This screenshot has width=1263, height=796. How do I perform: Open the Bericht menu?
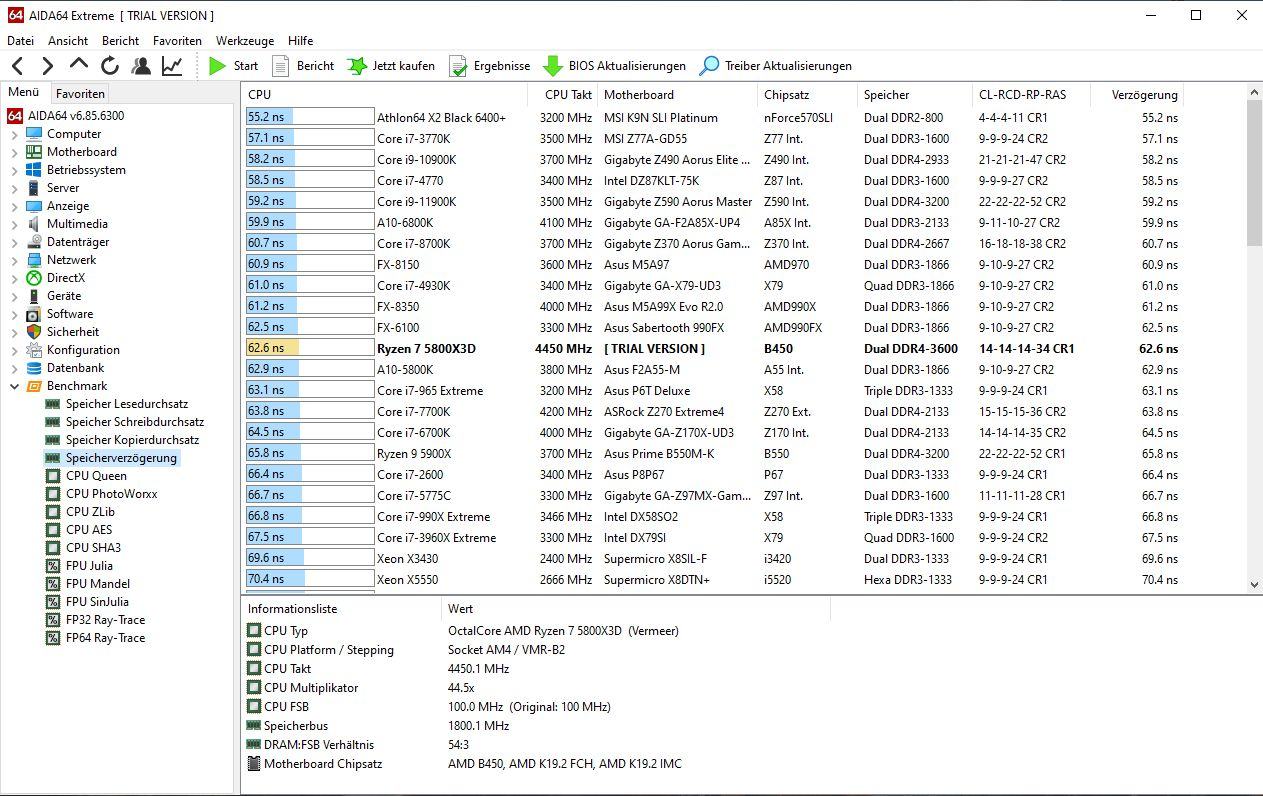pyautogui.click(x=121, y=41)
